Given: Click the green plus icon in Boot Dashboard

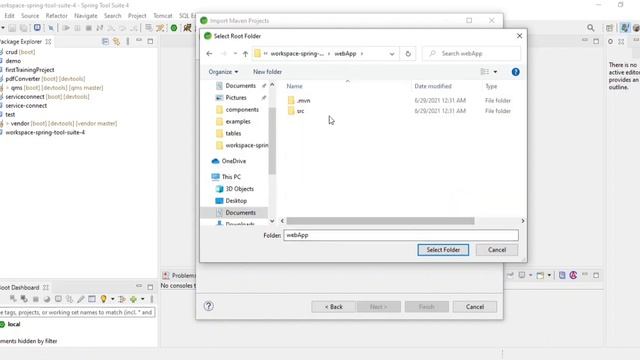Looking at the screenshot, I should click(x=133, y=299).
